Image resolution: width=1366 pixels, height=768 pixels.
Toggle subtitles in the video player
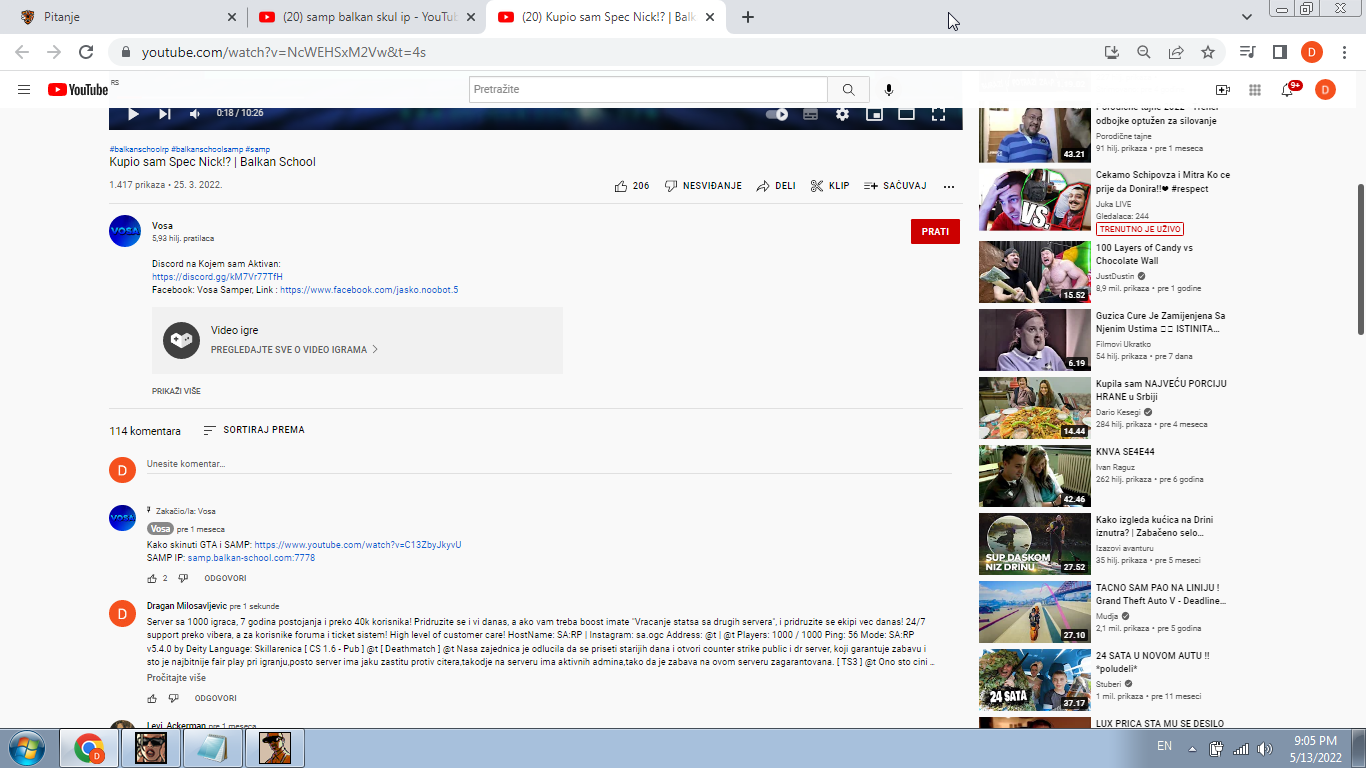click(810, 114)
